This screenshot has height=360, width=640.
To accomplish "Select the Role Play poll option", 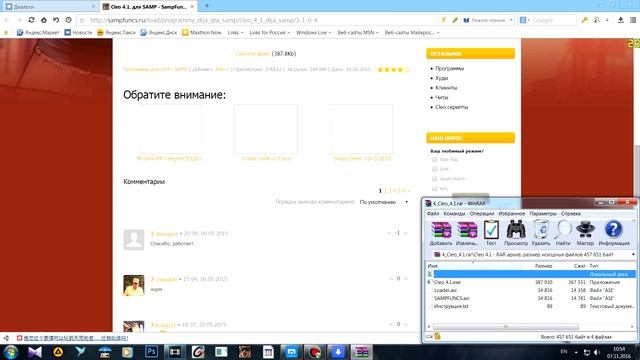I will click(434, 159).
